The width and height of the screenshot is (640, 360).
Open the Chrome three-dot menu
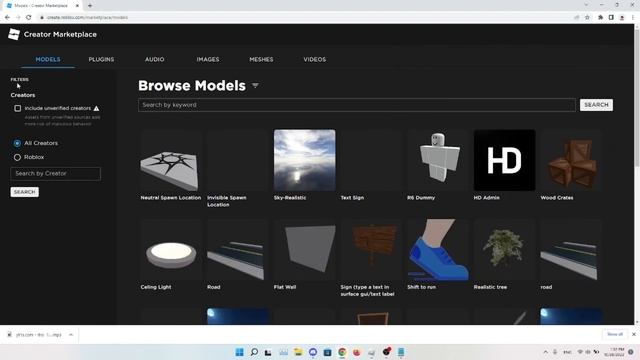point(633,18)
